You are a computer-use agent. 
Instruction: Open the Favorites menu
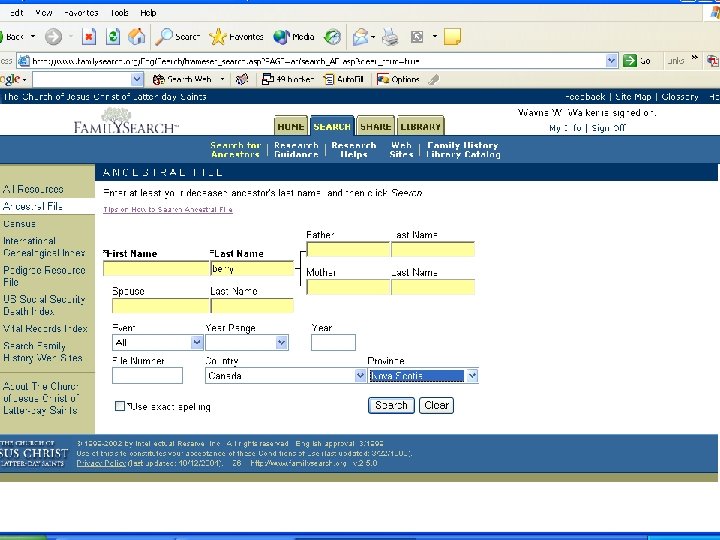click(x=81, y=13)
